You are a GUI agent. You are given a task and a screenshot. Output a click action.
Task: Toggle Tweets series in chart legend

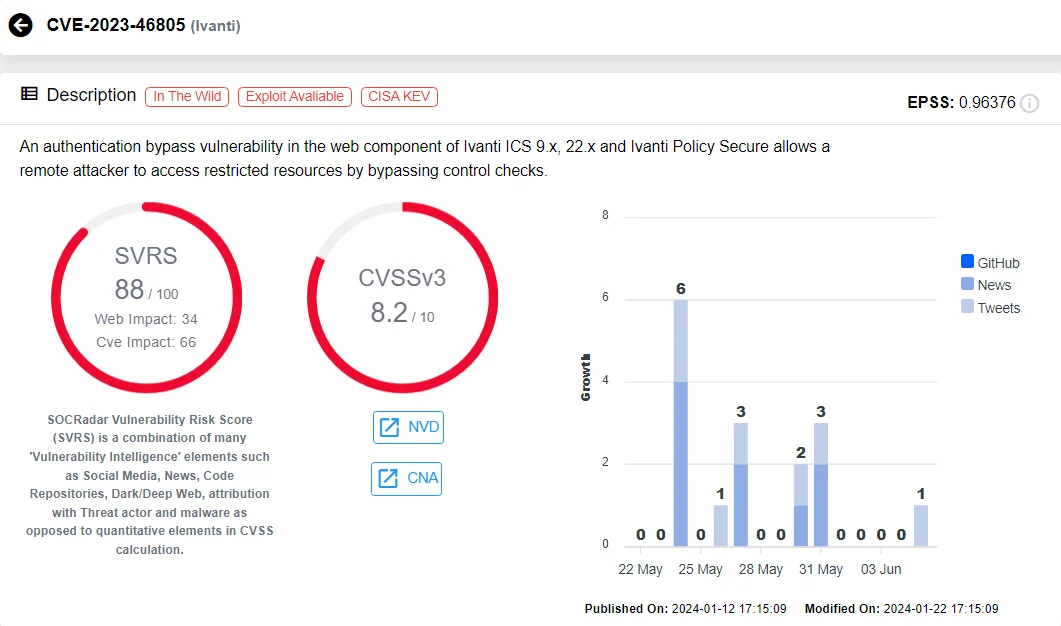pos(990,308)
